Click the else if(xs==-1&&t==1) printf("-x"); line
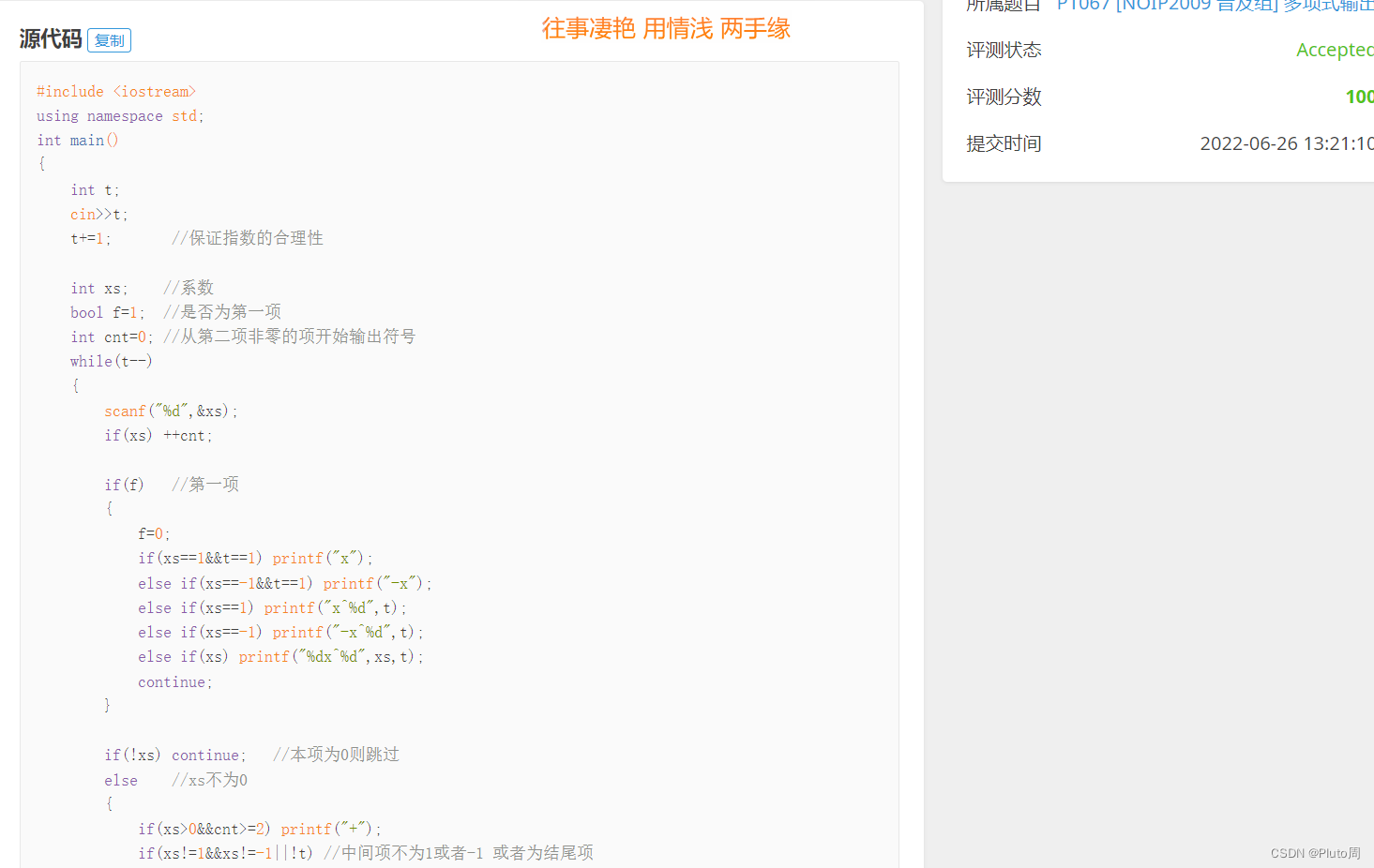Viewport: 1374px width, 868px height. 285,584
